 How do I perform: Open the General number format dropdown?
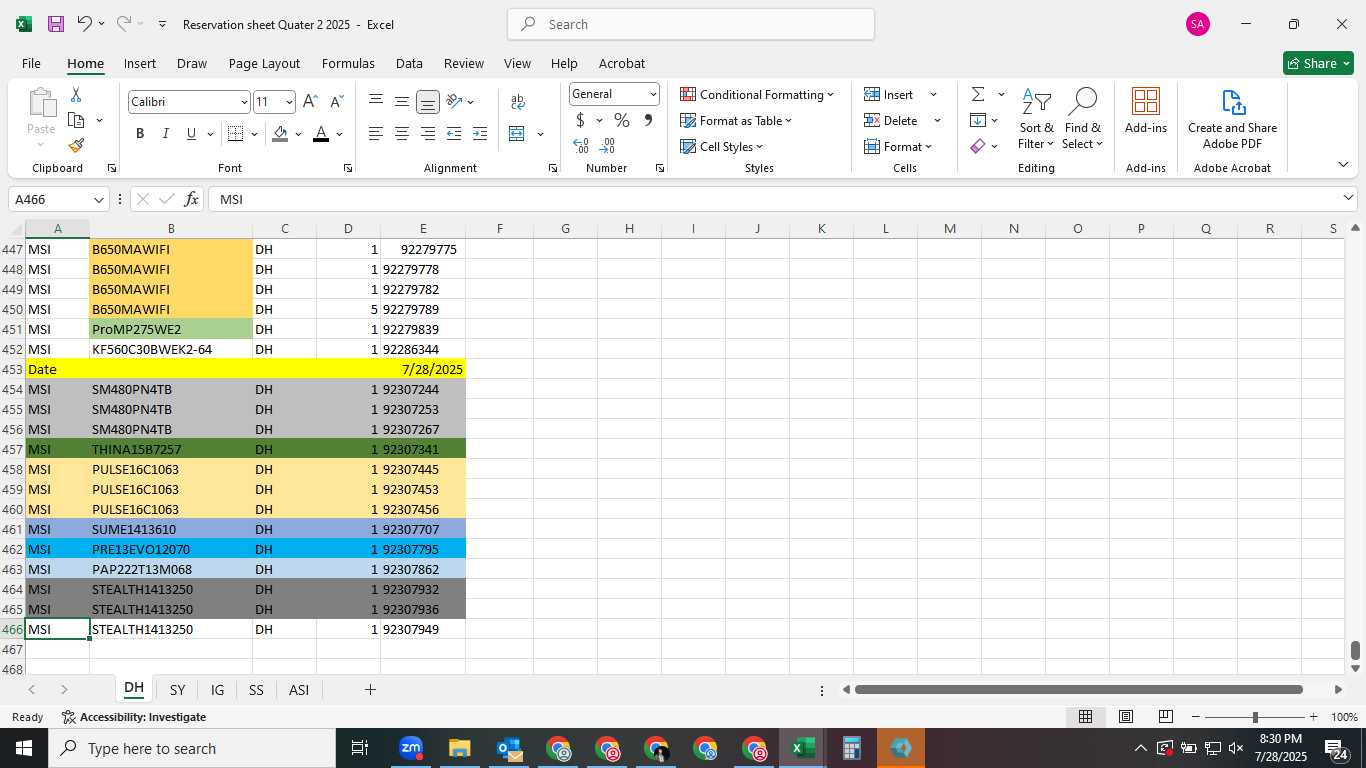pyautogui.click(x=653, y=94)
